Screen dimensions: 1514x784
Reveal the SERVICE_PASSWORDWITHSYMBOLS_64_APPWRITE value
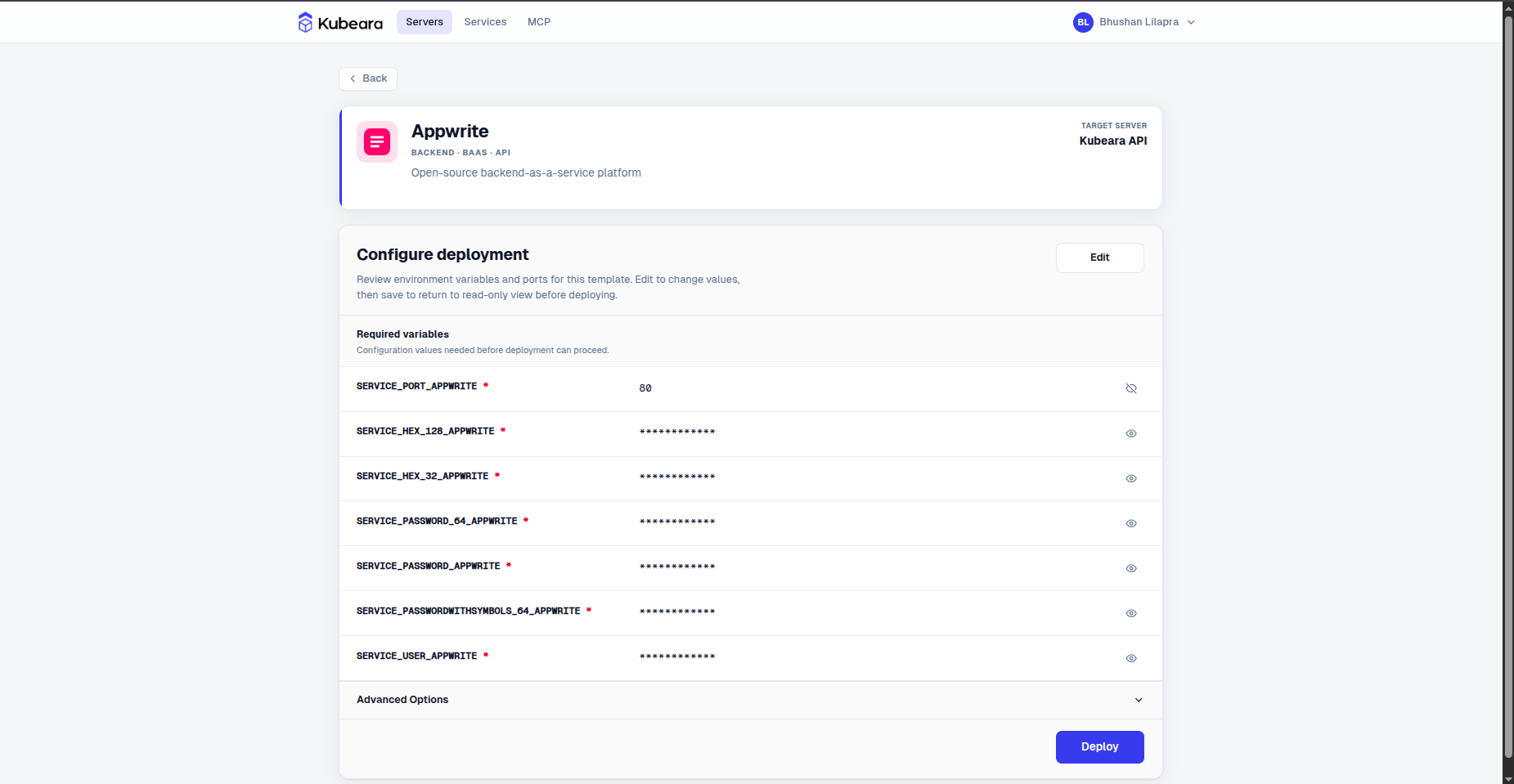tap(1131, 613)
